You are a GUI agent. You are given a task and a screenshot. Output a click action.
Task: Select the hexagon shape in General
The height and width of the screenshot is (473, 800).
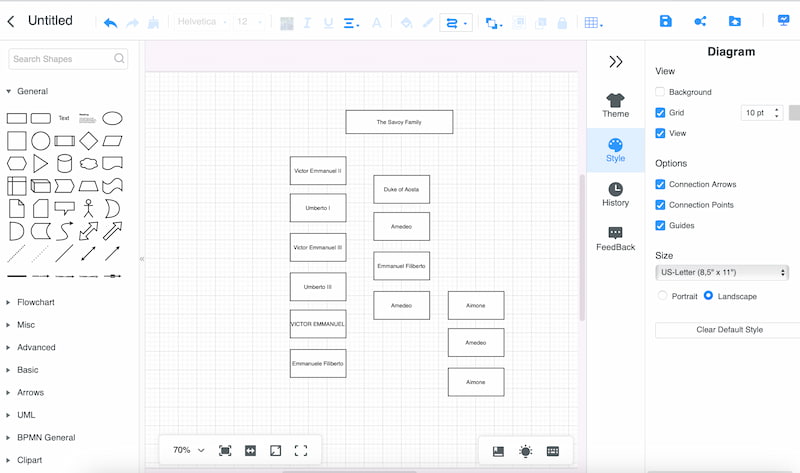click(x=16, y=163)
